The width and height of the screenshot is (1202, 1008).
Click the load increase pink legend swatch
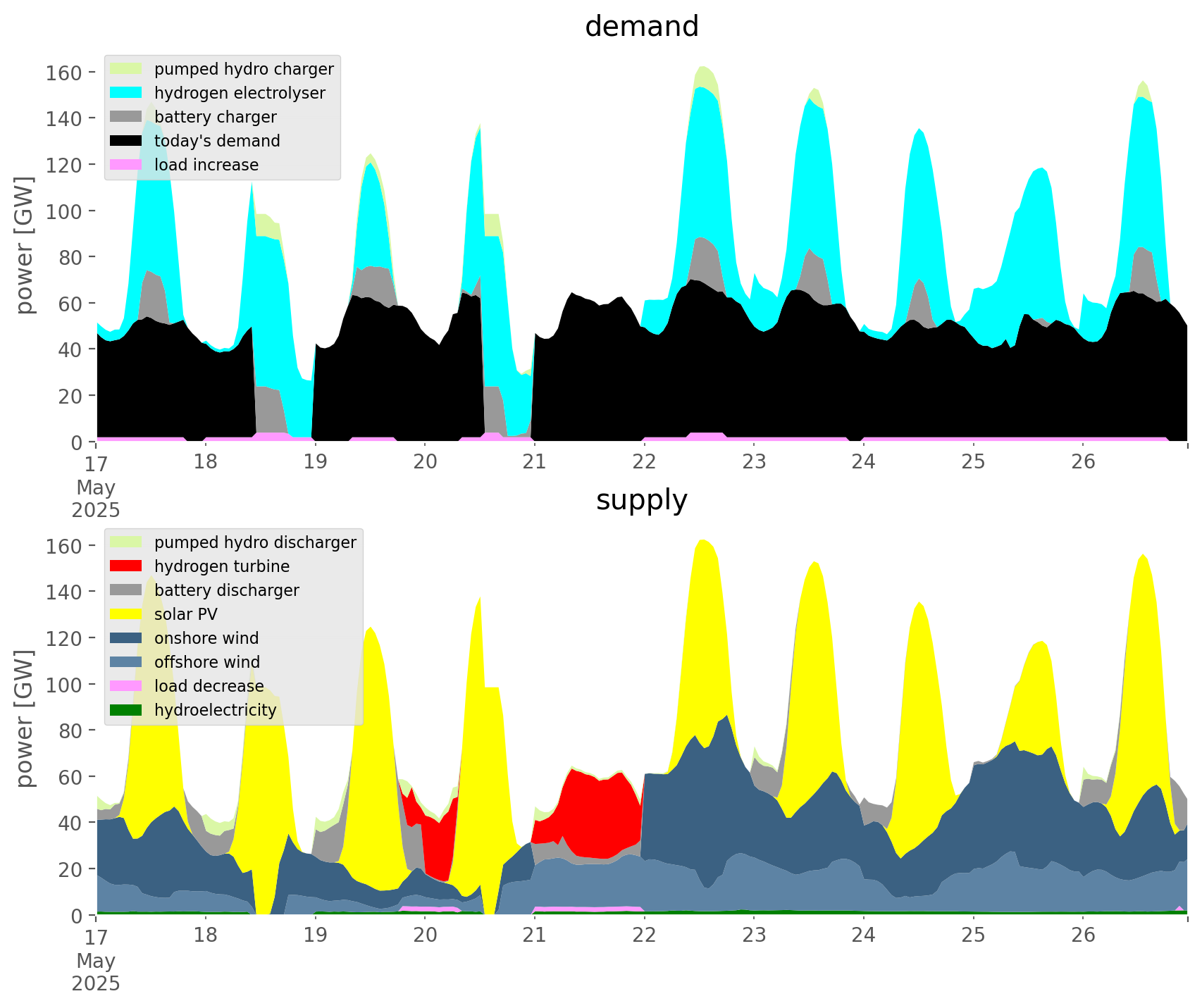(x=127, y=165)
